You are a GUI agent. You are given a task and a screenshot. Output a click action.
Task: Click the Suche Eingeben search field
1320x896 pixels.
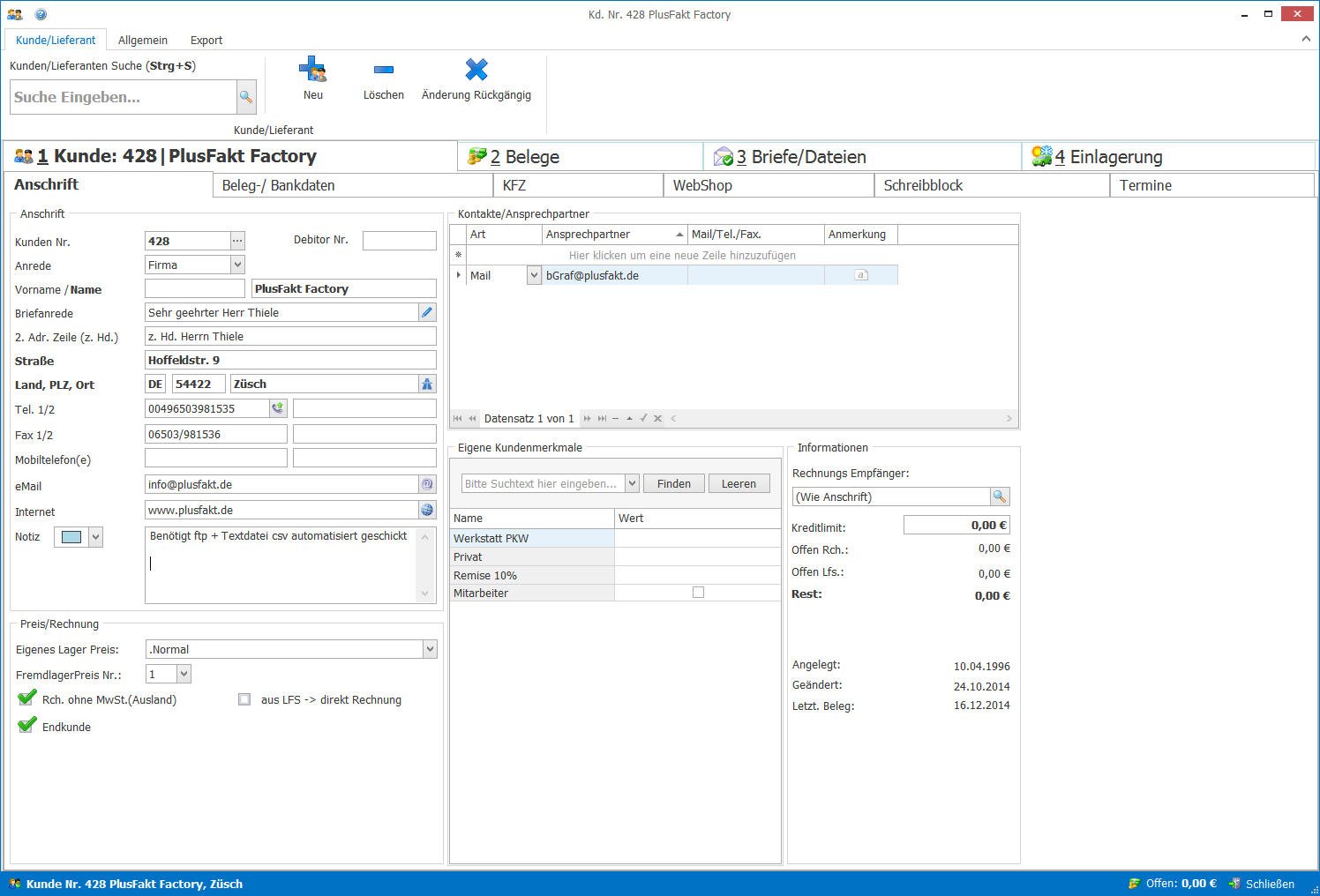click(x=124, y=97)
